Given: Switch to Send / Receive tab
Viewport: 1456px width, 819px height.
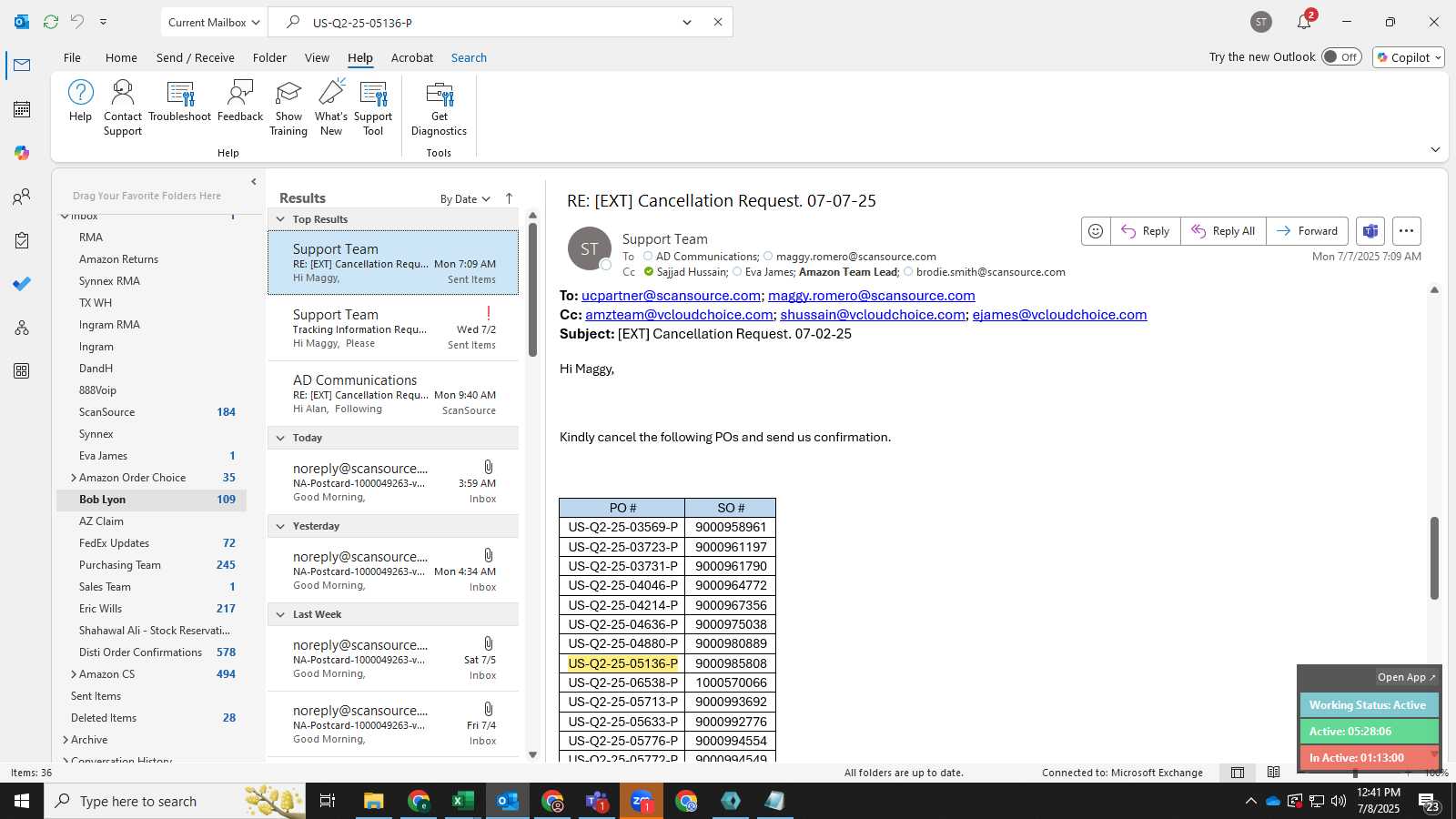Looking at the screenshot, I should coord(196,57).
